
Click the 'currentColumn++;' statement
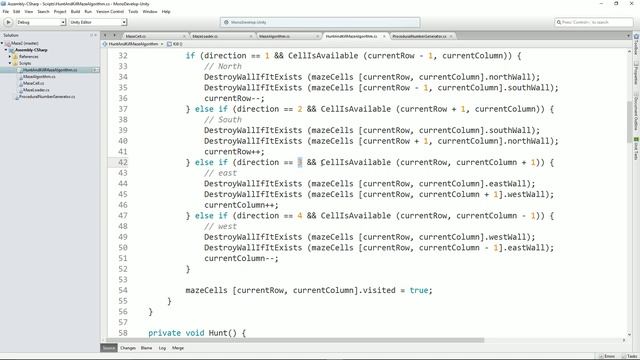241,205
